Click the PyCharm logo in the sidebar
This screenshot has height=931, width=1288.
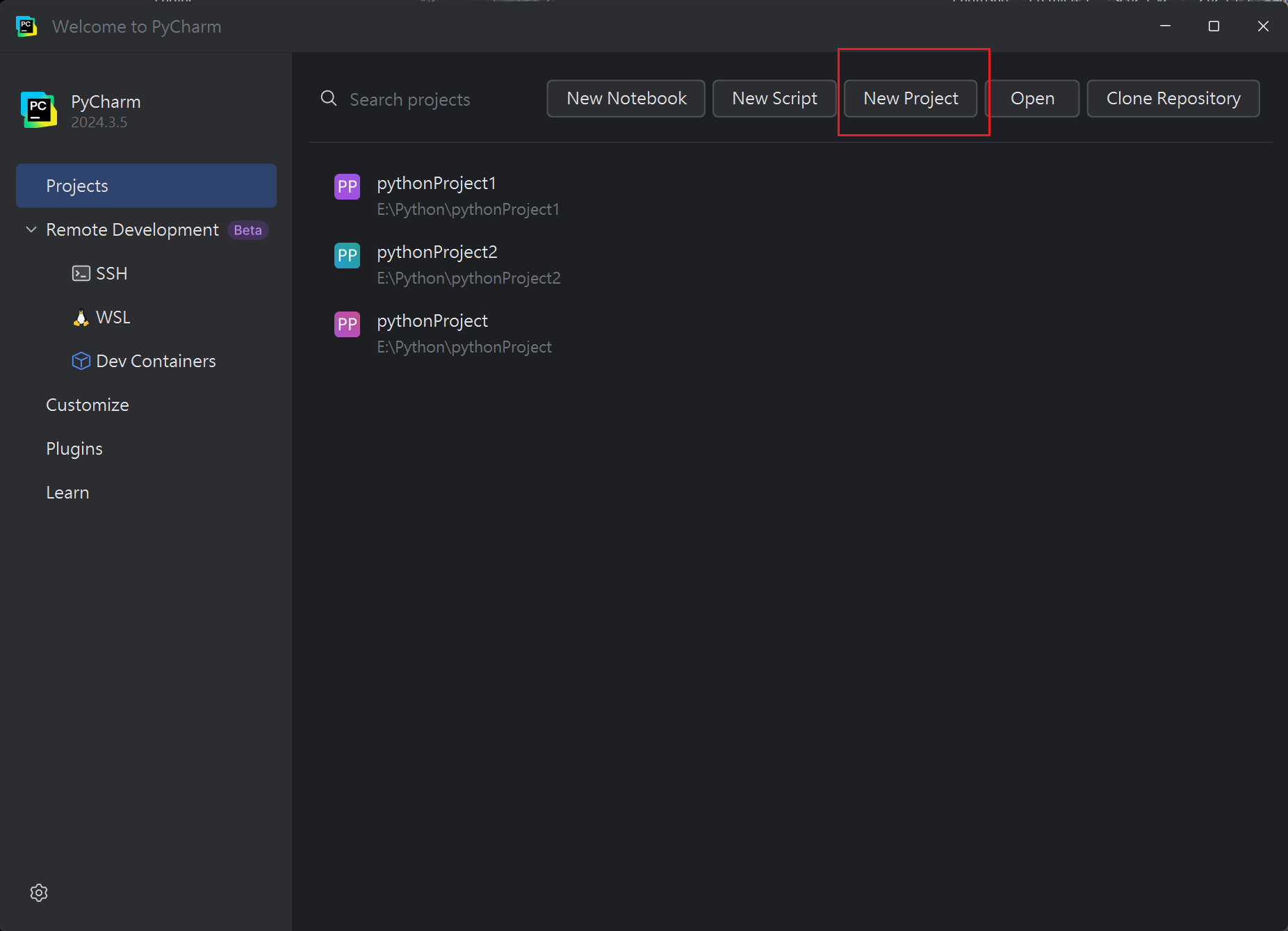[x=39, y=110]
